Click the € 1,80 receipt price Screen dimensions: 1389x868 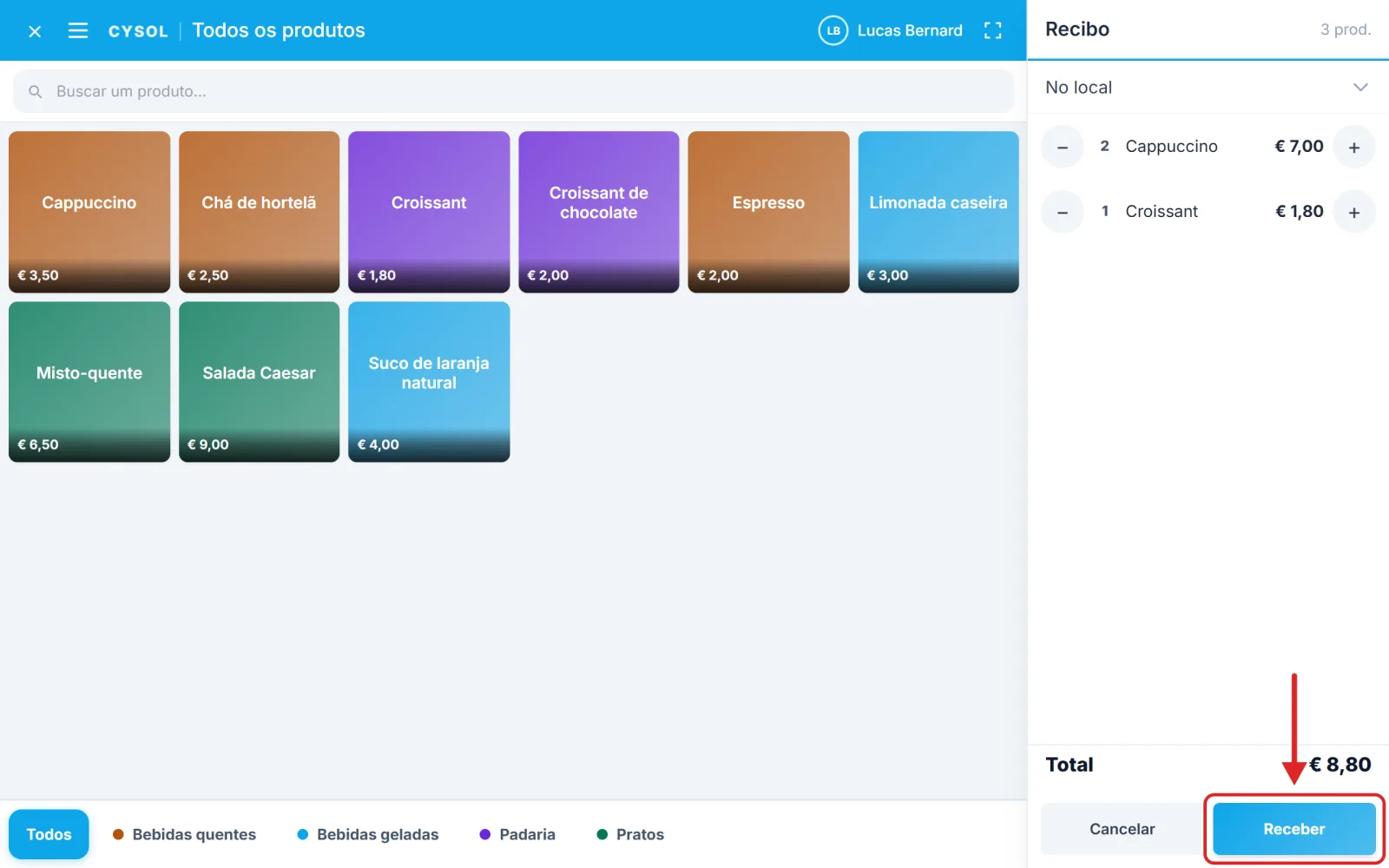tap(1299, 212)
